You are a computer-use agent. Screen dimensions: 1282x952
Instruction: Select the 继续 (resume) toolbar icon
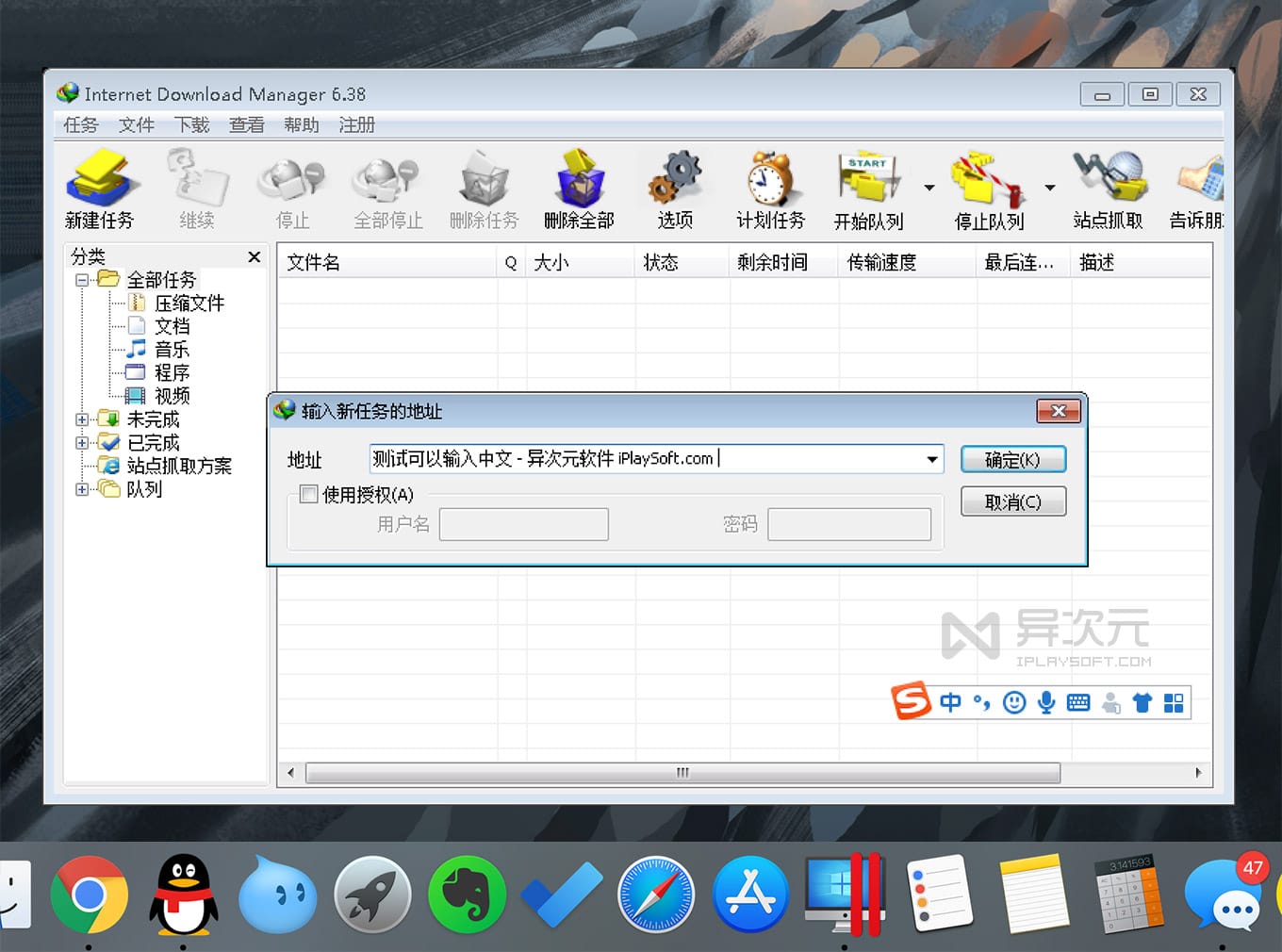[195, 189]
